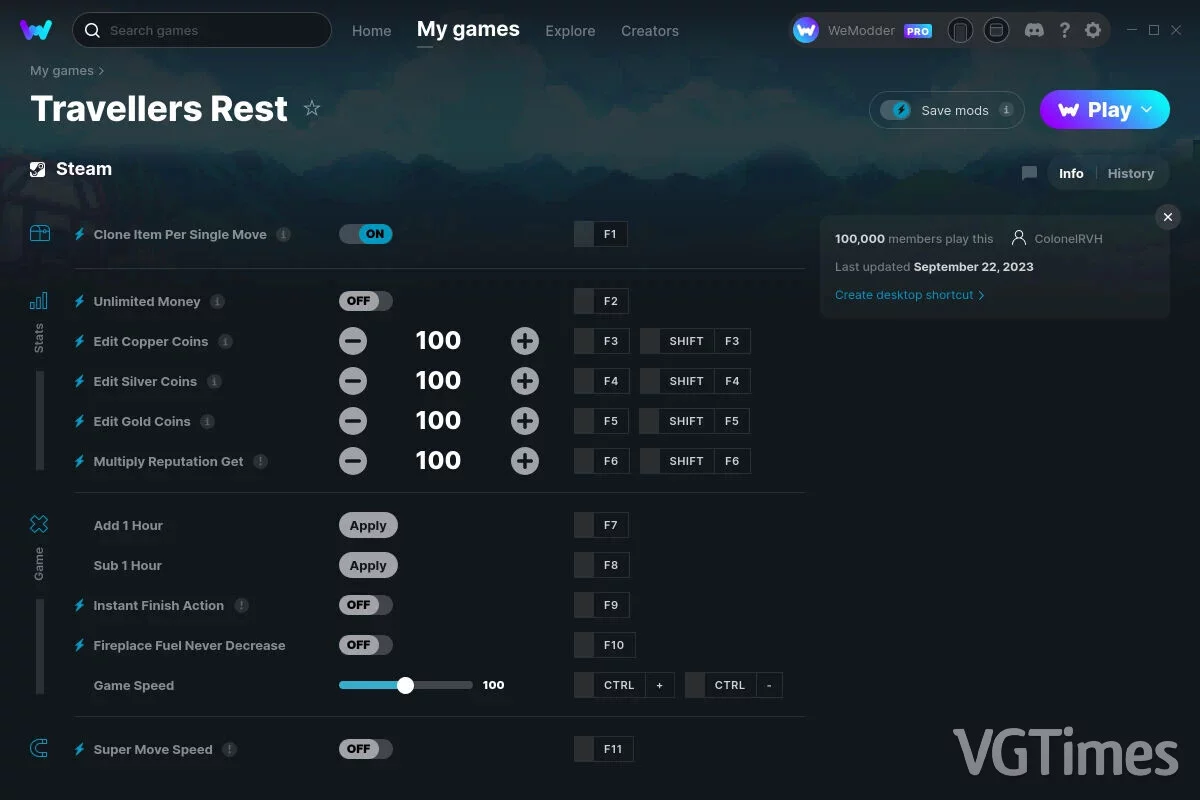Apply Sub 1 Hour
Viewport: 1200px width, 800px height.
tap(368, 565)
